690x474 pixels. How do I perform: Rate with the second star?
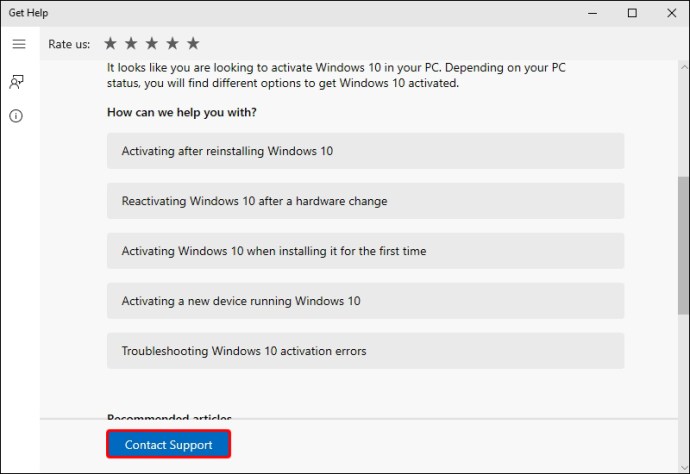[131, 44]
